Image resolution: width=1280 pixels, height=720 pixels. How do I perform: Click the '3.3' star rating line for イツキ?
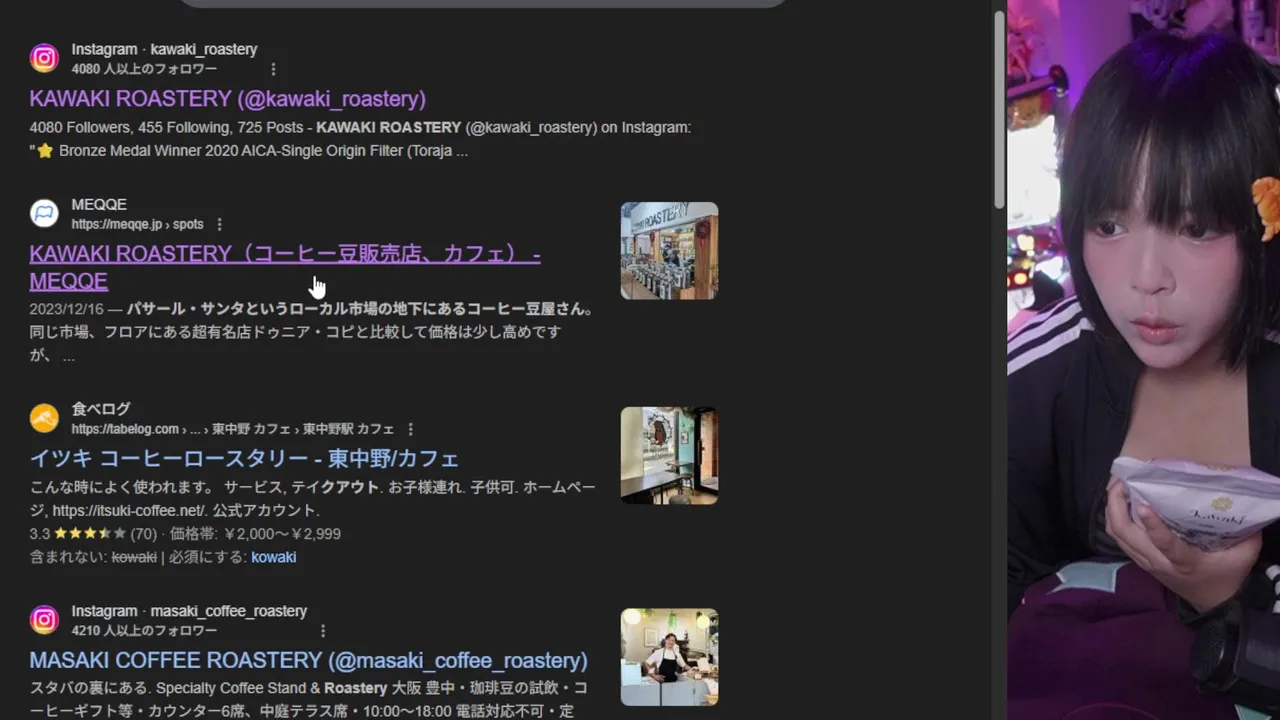click(x=185, y=534)
